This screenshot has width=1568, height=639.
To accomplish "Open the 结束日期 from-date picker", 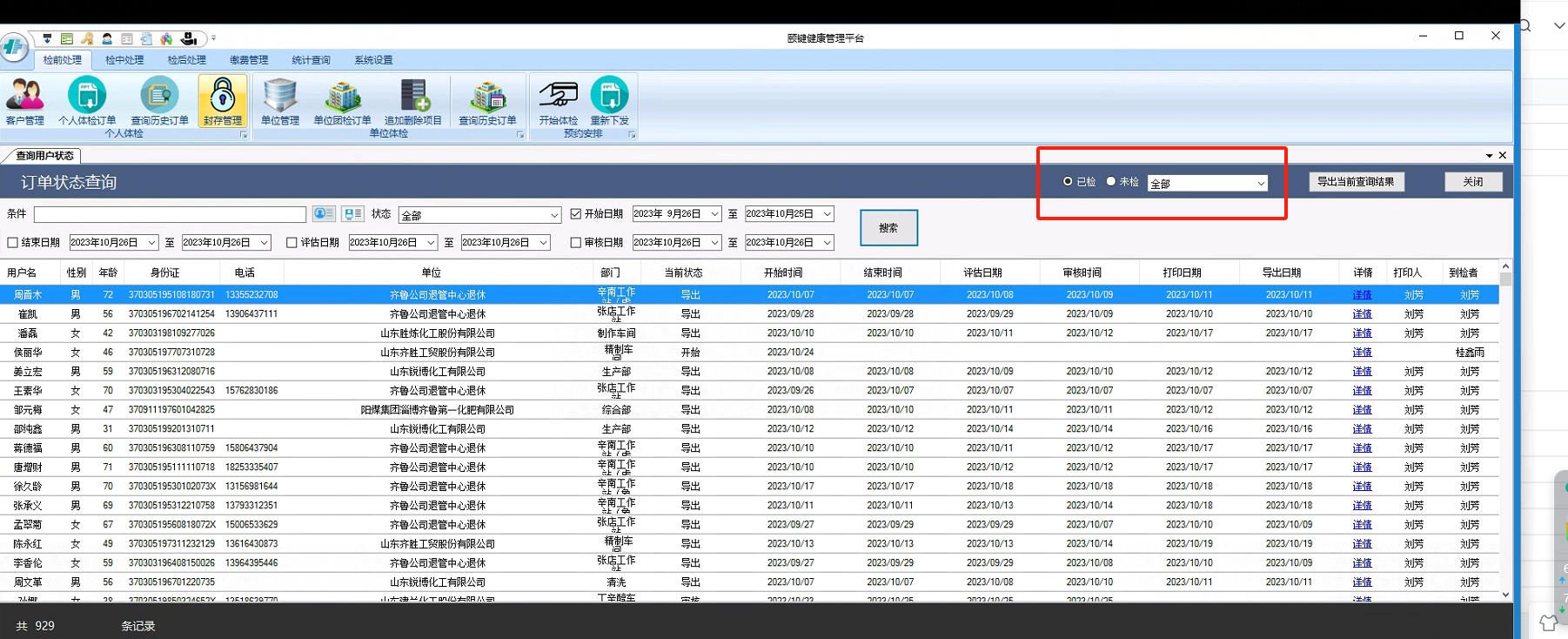I will [x=114, y=243].
